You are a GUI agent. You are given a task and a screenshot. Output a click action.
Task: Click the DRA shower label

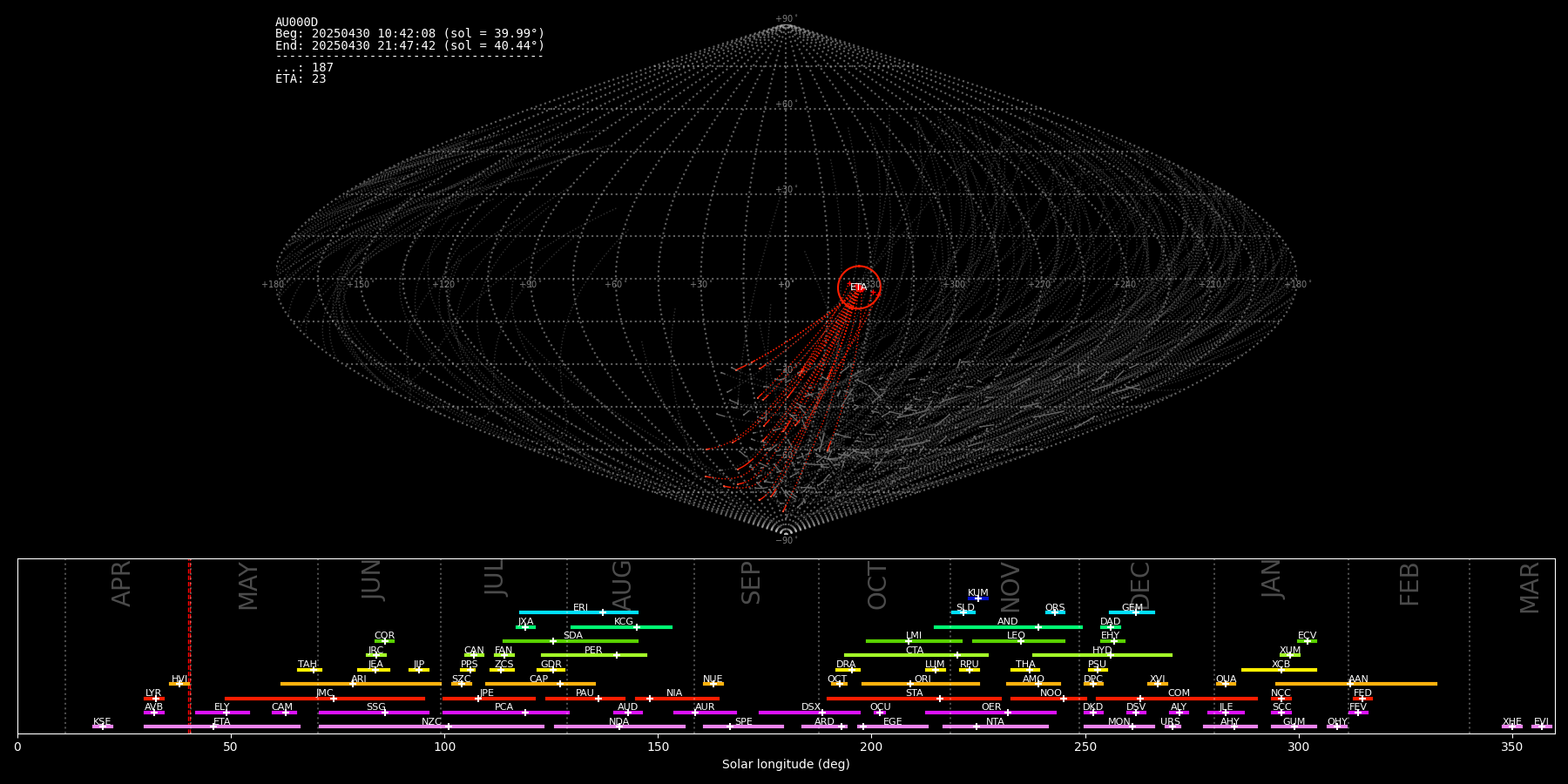coord(847,665)
